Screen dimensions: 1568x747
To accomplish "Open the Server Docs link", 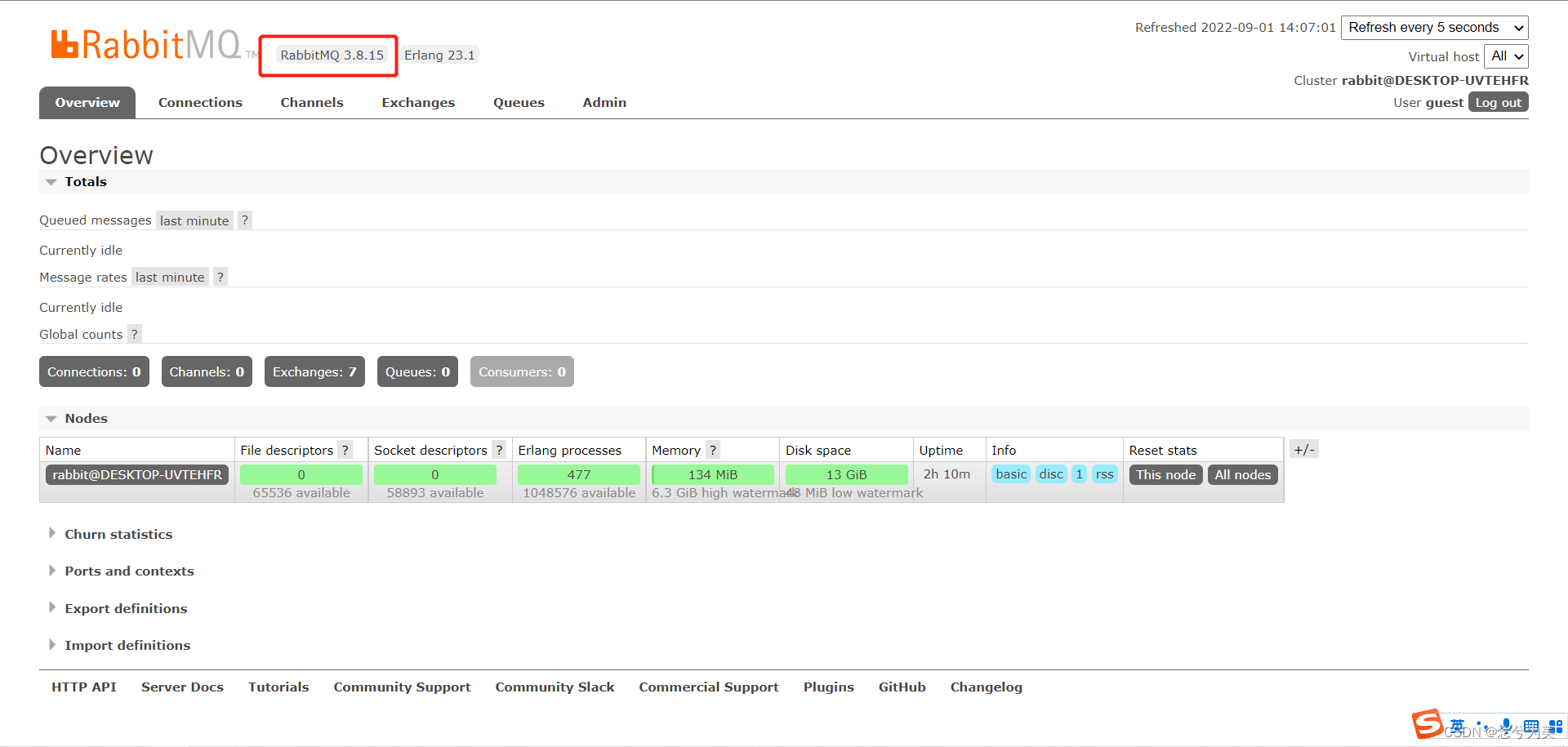I will (182, 687).
